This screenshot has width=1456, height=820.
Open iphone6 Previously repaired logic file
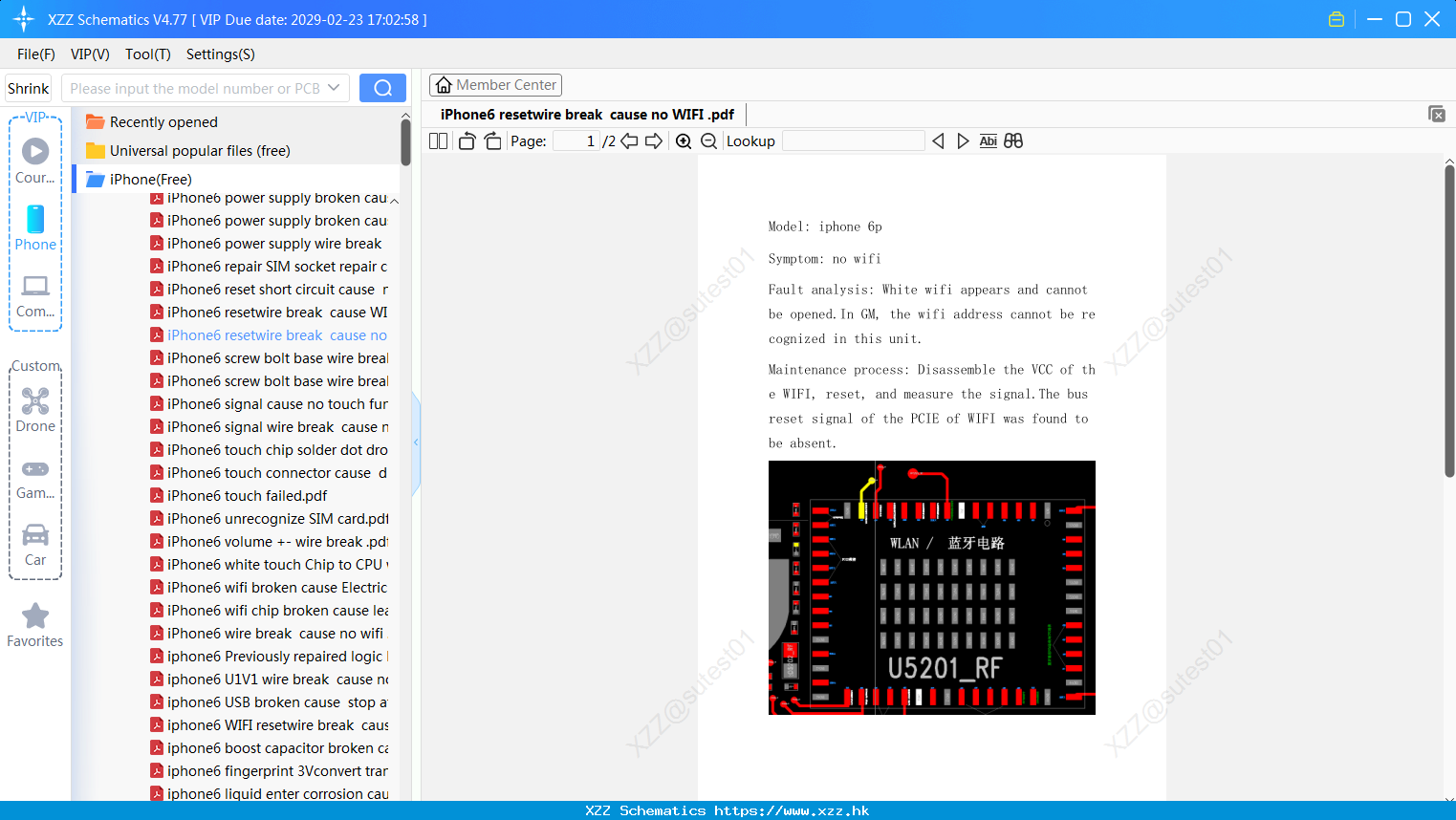pos(269,657)
